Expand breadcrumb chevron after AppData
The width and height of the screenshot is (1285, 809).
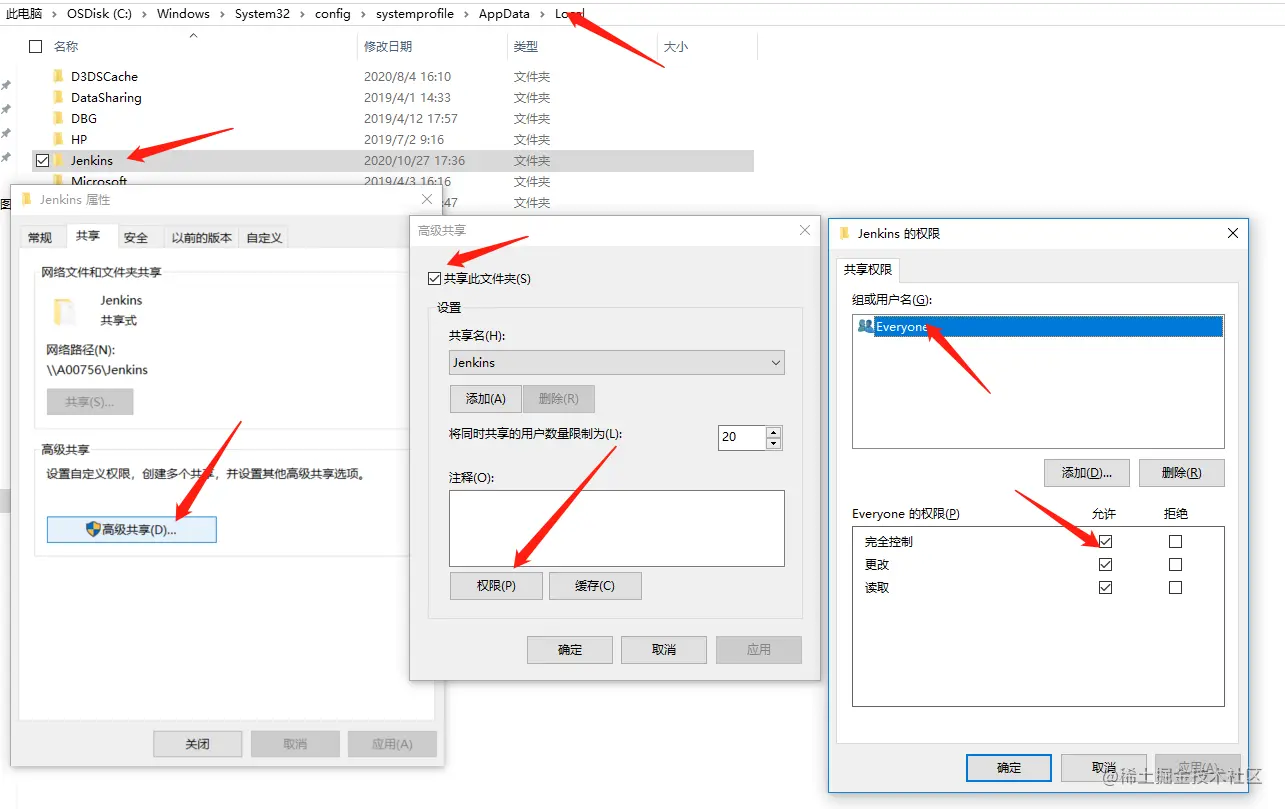(543, 14)
